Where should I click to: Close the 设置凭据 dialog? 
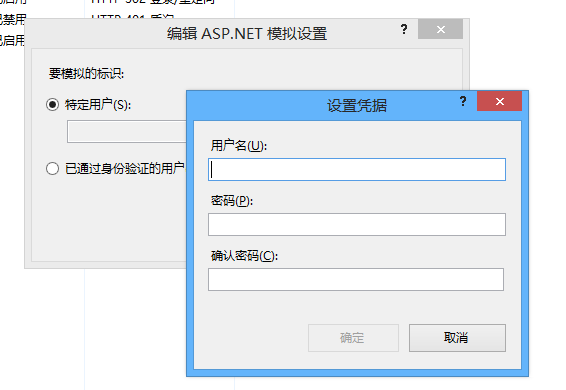point(500,101)
